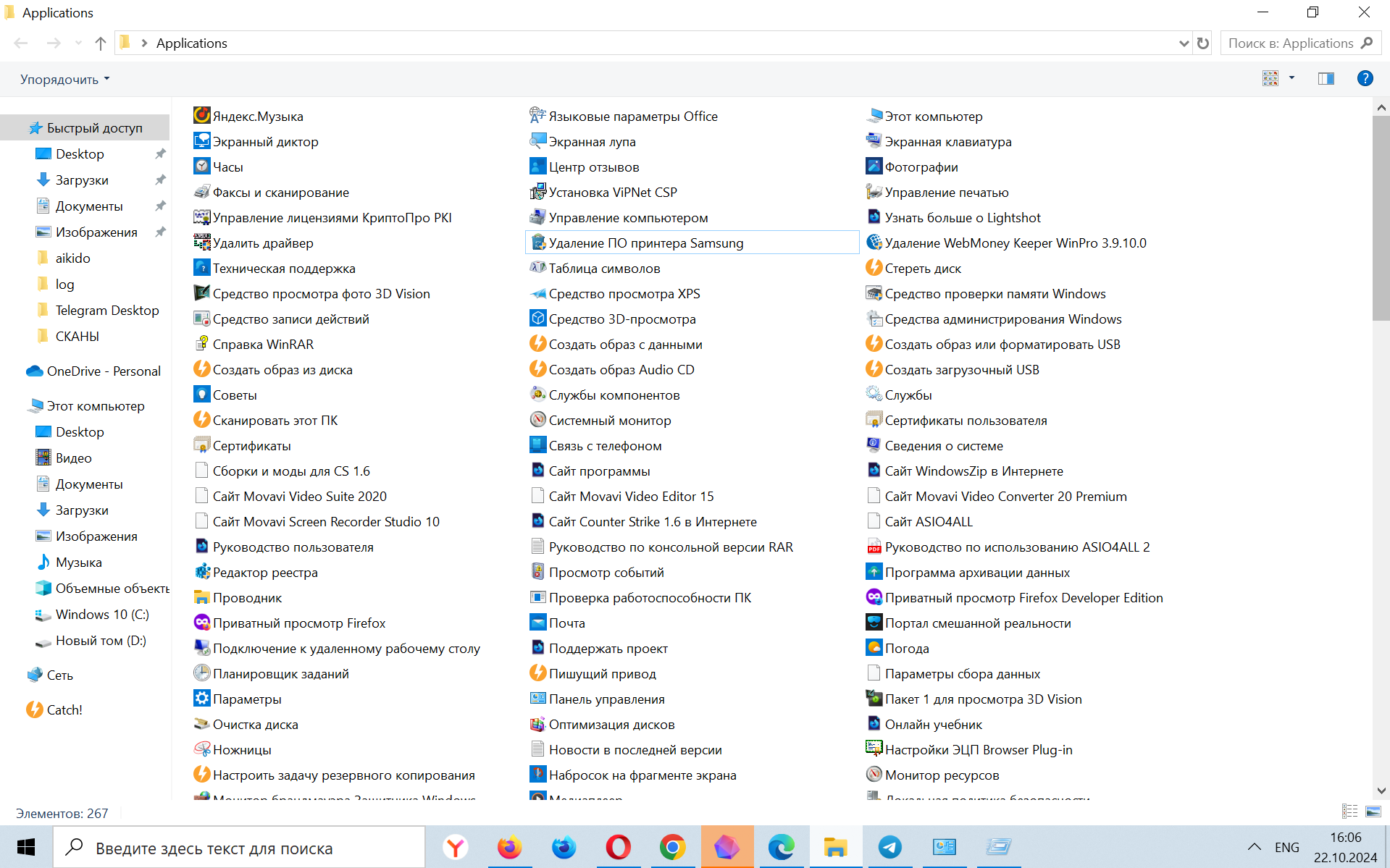Screen dimensions: 1390x868
Task: Click the Справка WinRAR icon
Action: point(202,343)
